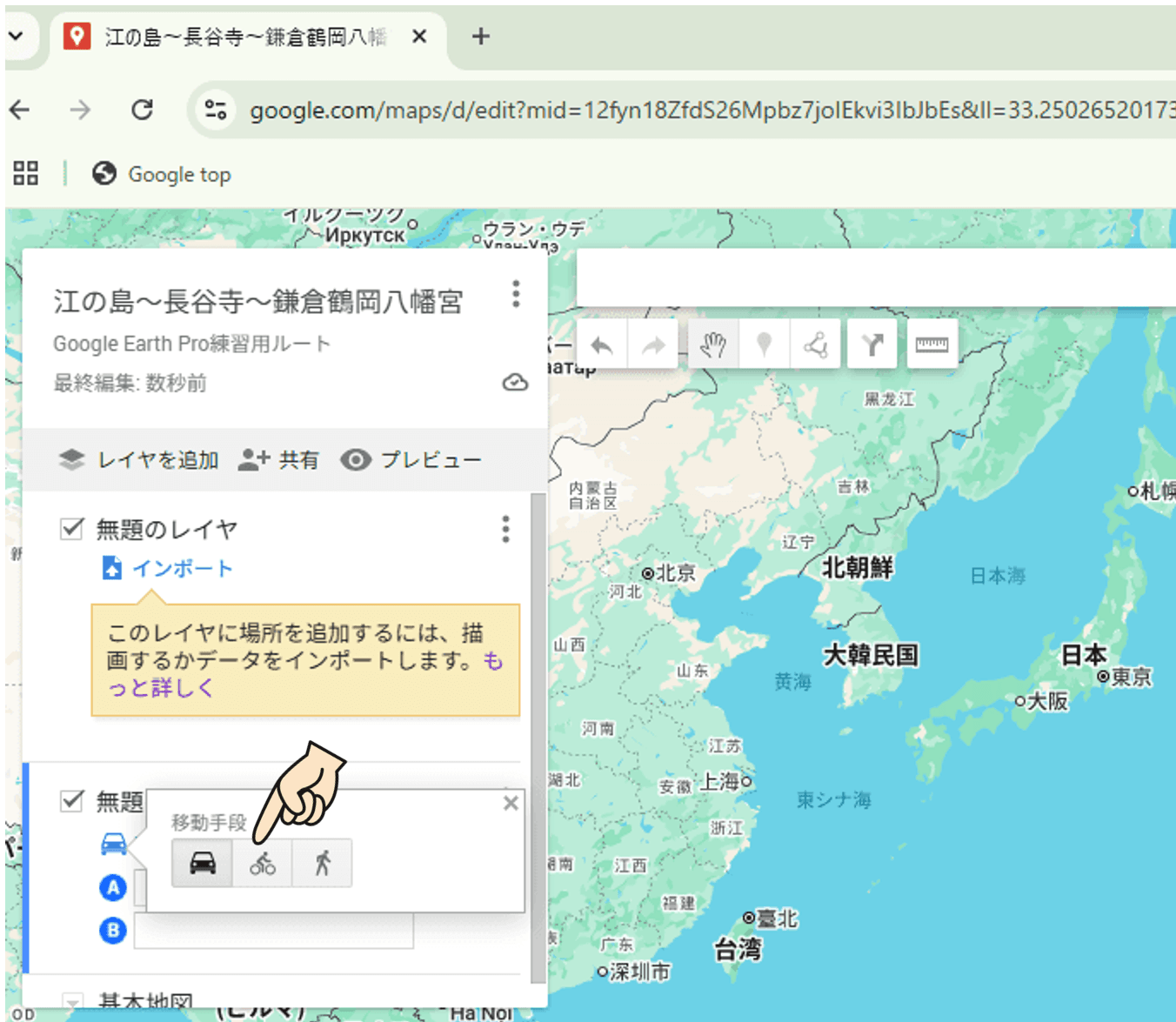Open 無題のレイヤ layer options menu
Screen dimensions: 1176x1022
coord(505,529)
